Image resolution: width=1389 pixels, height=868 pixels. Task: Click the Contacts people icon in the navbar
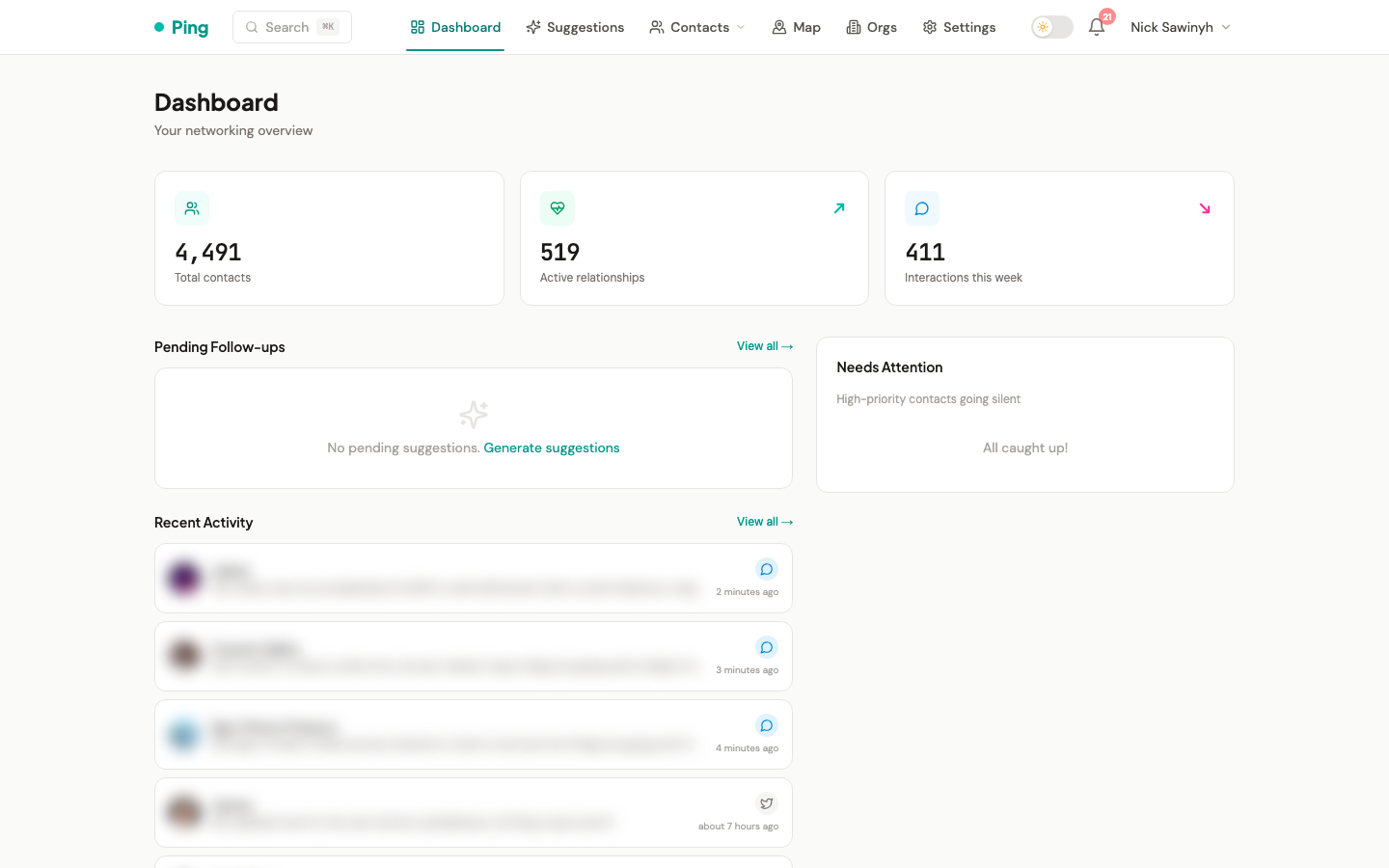tap(657, 27)
